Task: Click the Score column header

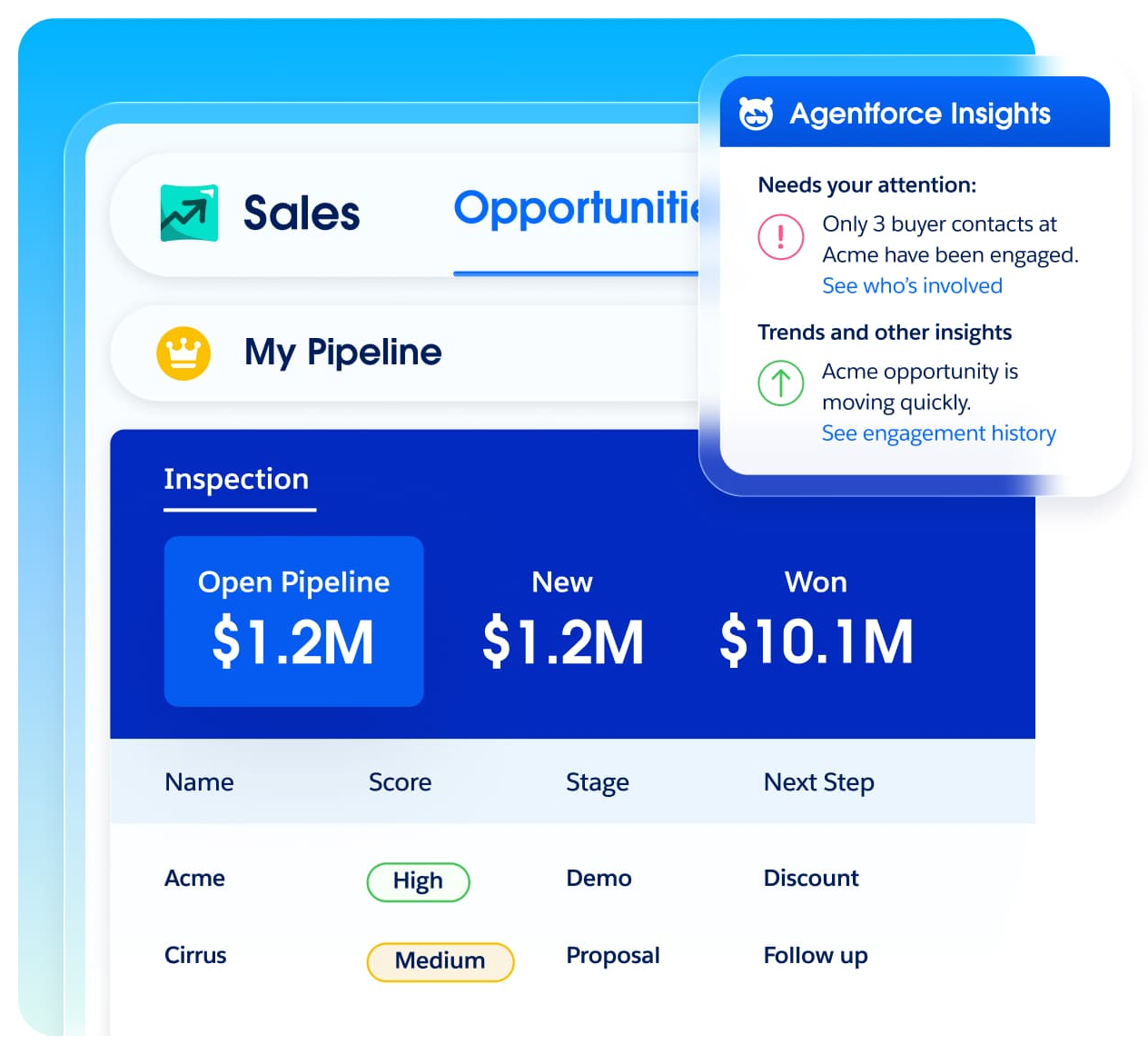Action: tap(400, 782)
